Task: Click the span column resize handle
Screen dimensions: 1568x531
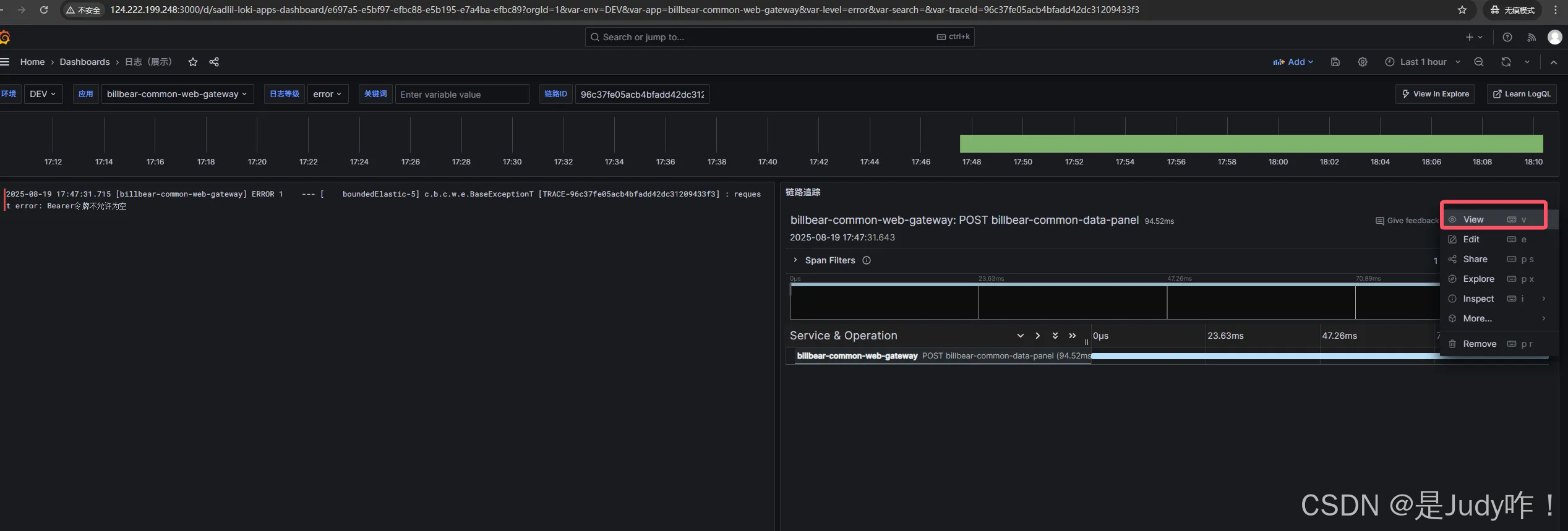Action: click(x=1086, y=341)
